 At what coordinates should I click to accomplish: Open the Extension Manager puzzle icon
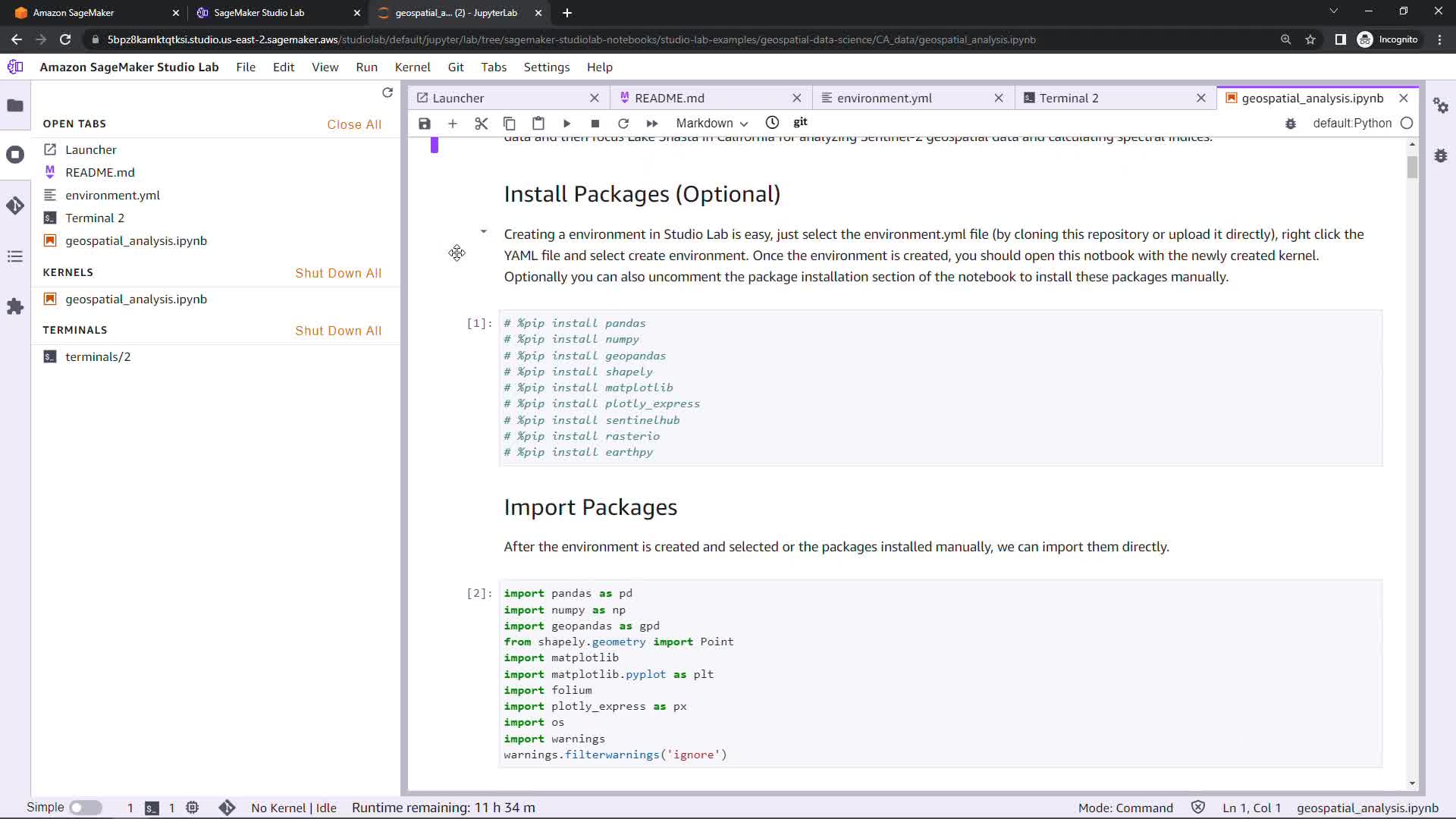pos(15,306)
